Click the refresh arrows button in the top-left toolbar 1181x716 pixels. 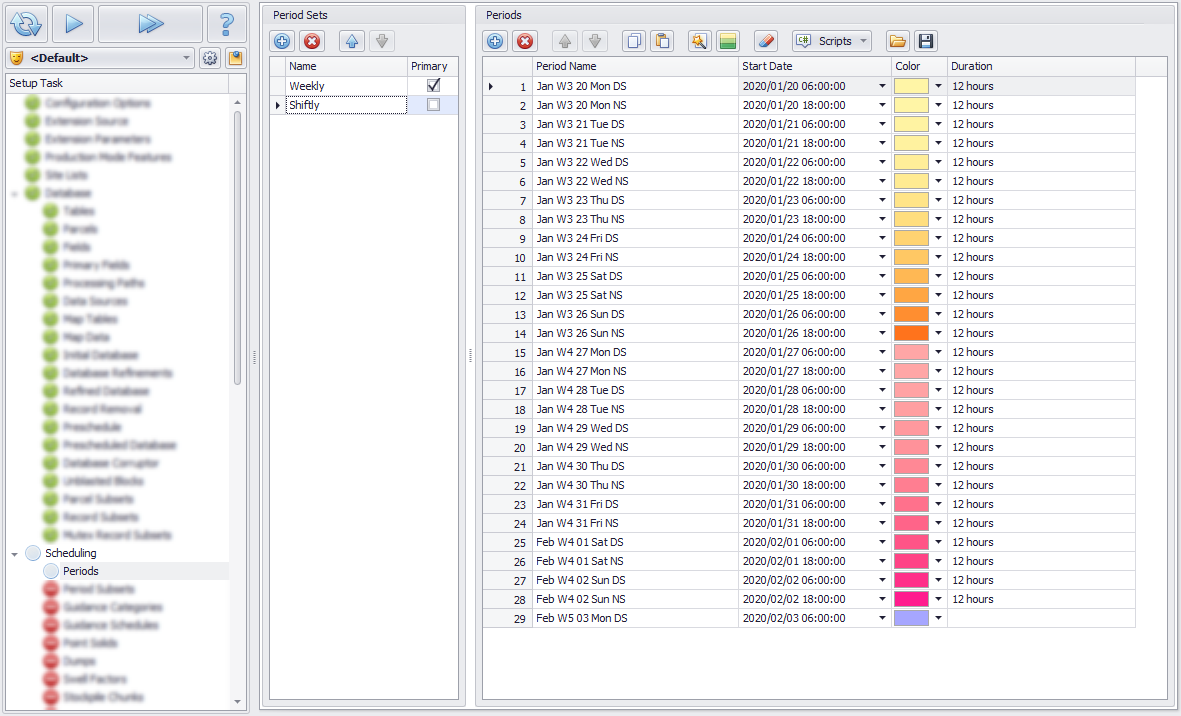tap(27, 23)
